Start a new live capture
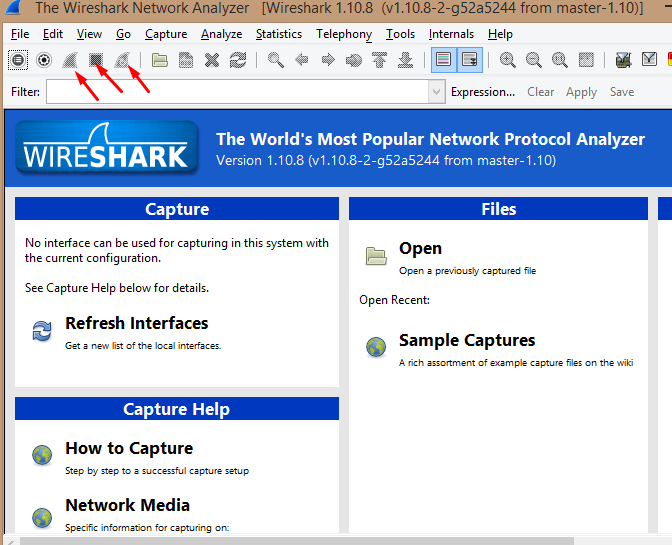 click(70, 60)
